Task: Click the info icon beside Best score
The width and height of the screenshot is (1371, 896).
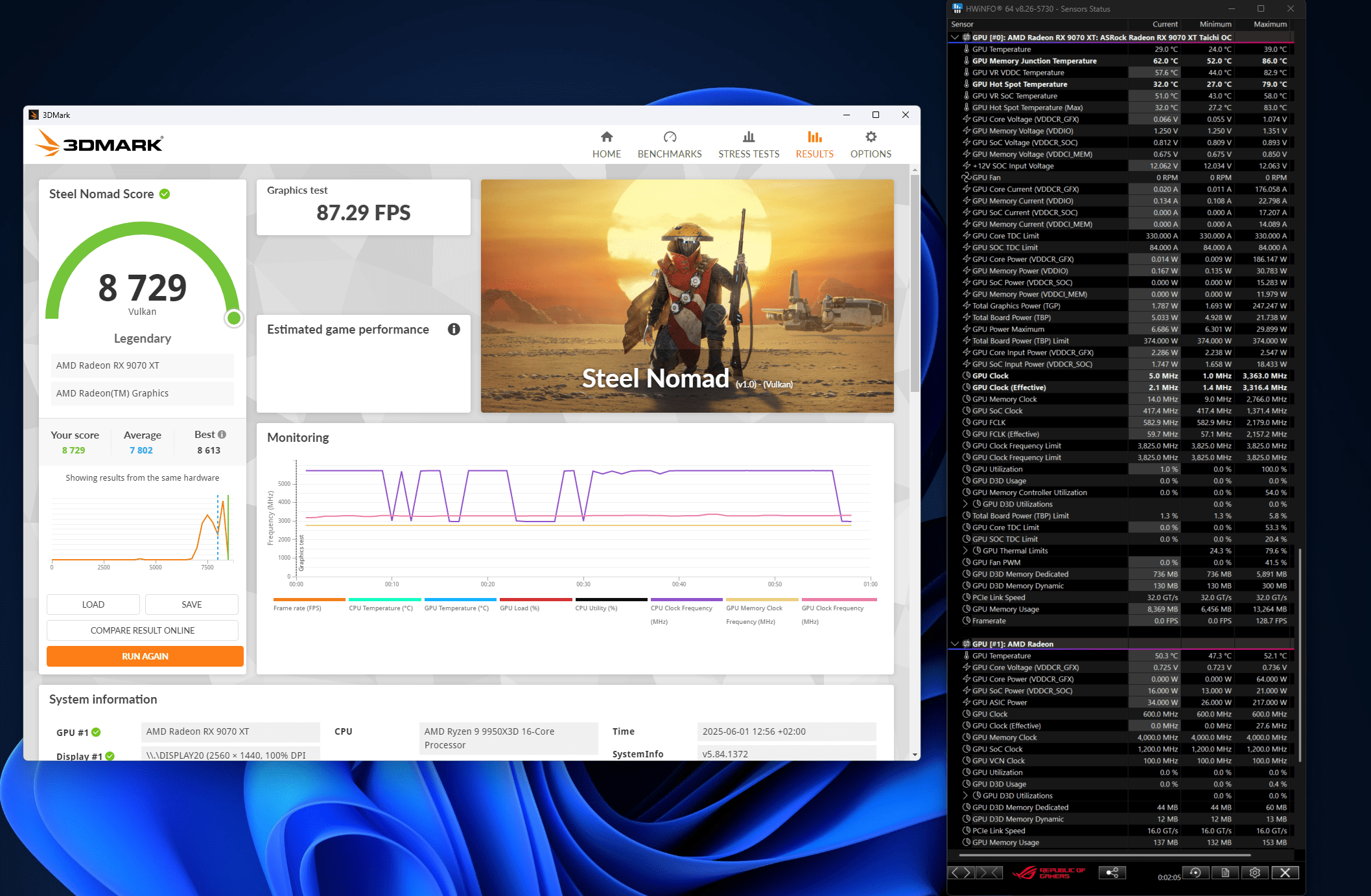Action: tap(222, 435)
